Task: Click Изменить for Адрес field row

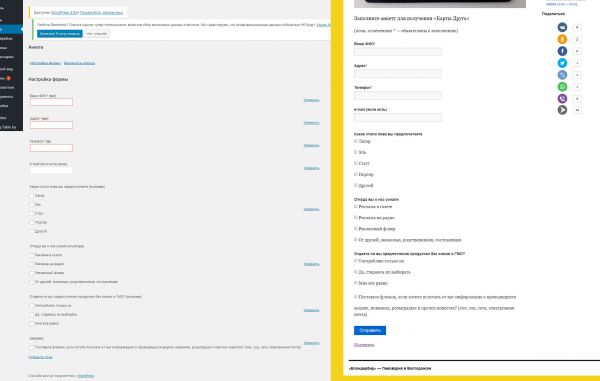Action: (x=311, y=123)
